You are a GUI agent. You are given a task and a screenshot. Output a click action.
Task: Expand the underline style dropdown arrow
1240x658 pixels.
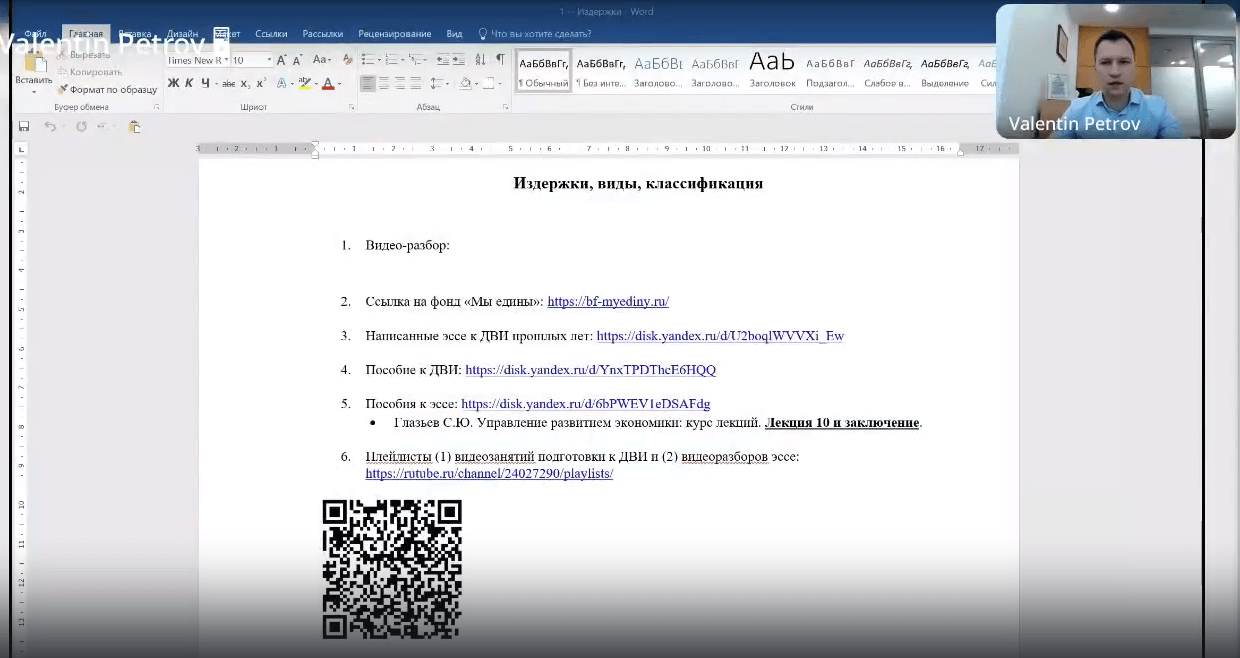tap(216, 84)
